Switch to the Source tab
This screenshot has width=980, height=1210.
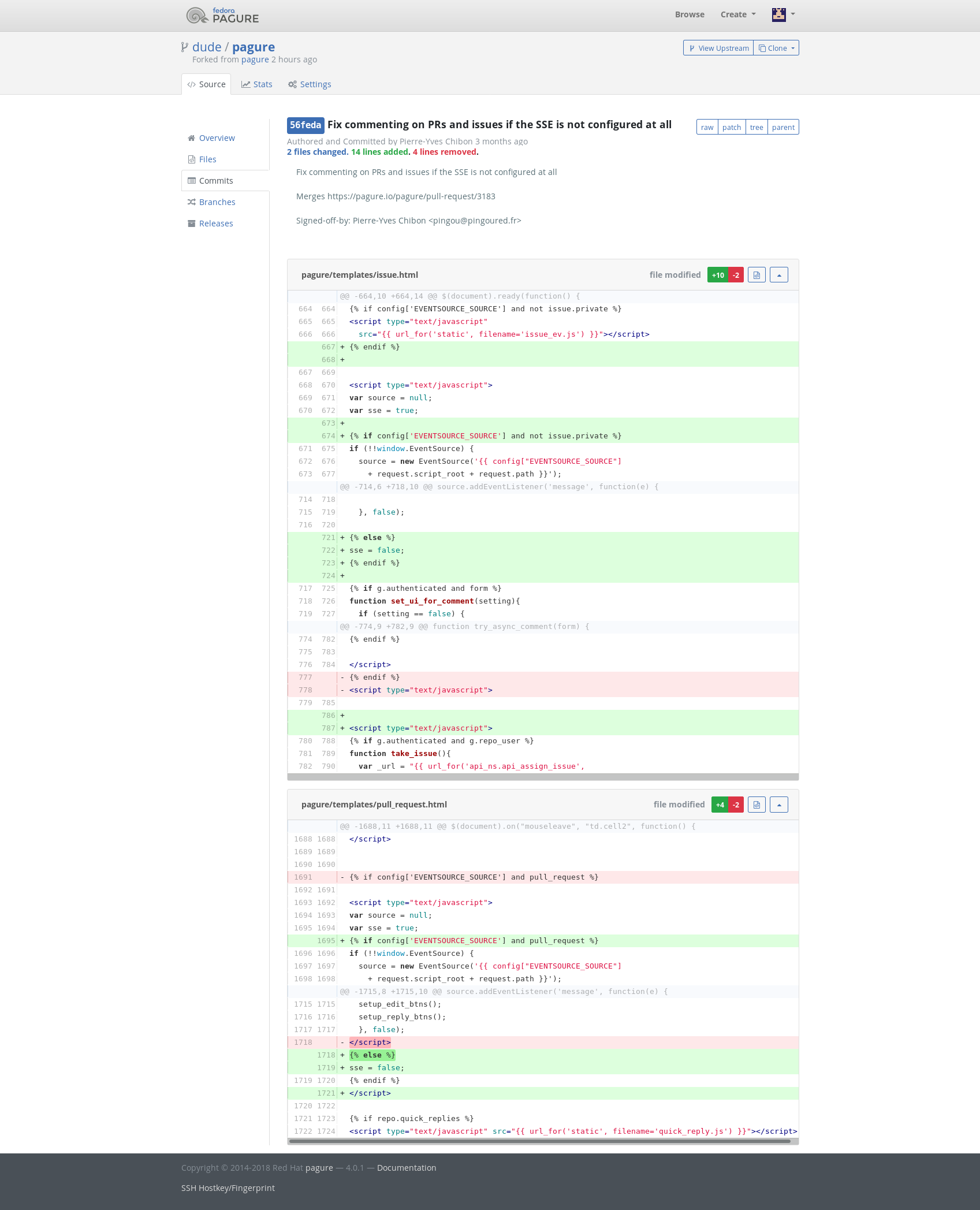pos(206,84)
